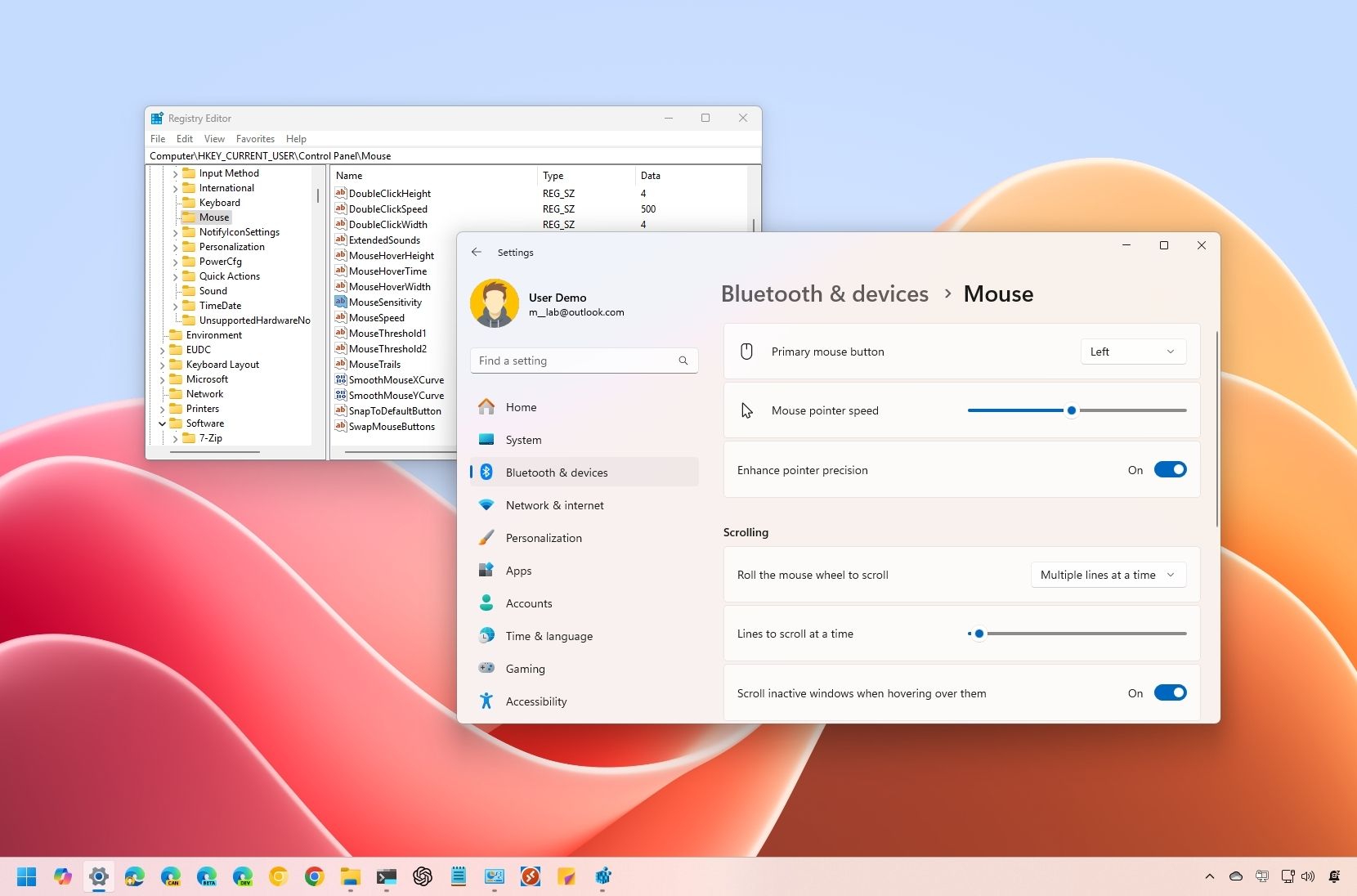Screen dimensions: 1357x896
Task: Open Accounts settings via its sidebar icon
Action: coord(486,603)
